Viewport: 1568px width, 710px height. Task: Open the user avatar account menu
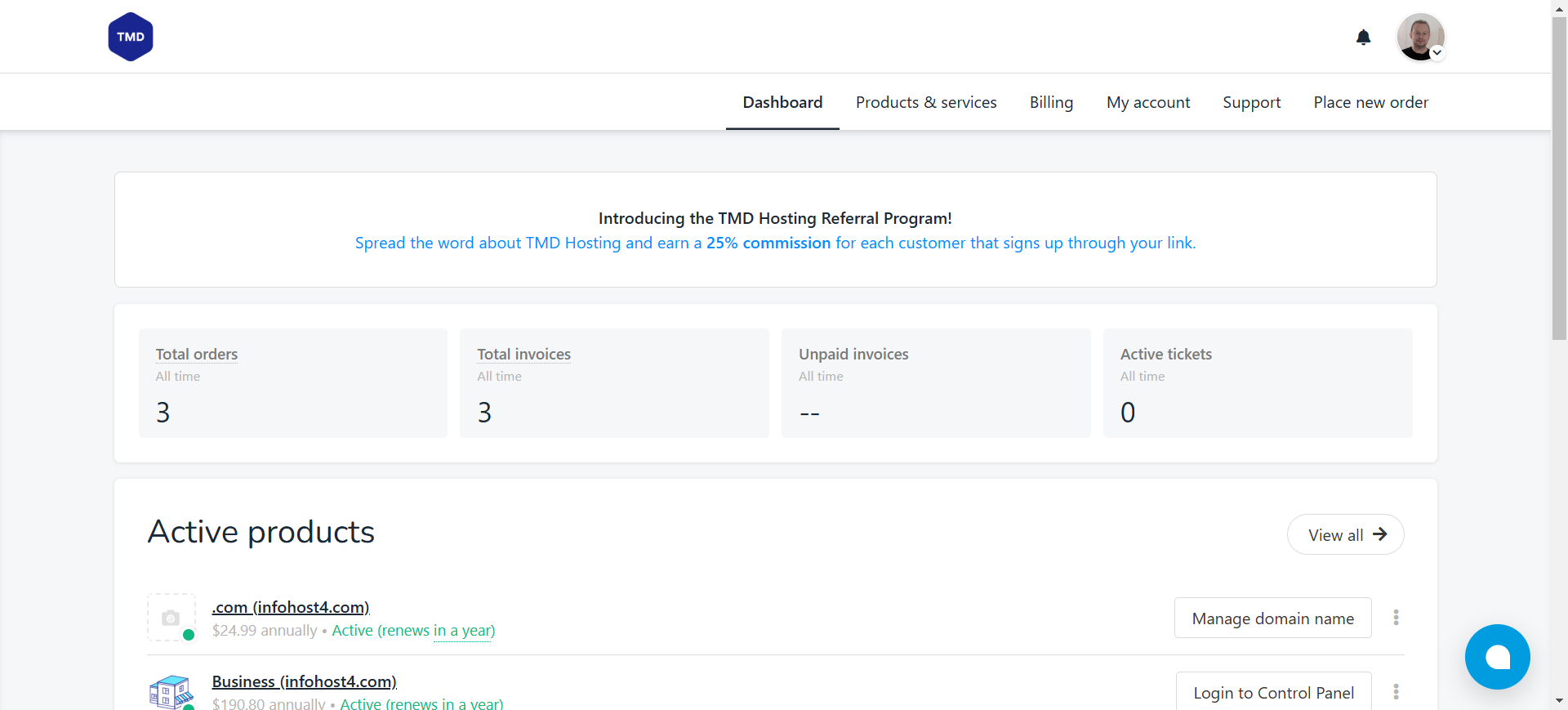pos(1421,37)
